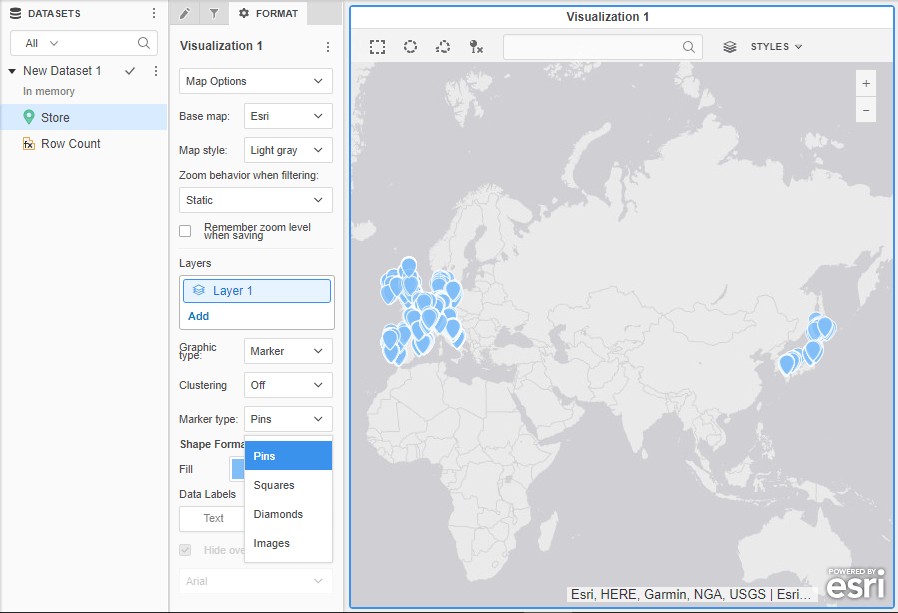The height and width of the screenshot is (613, 898).
Task: Open the Editor pencil tab
Action: [x=184, y=13]
